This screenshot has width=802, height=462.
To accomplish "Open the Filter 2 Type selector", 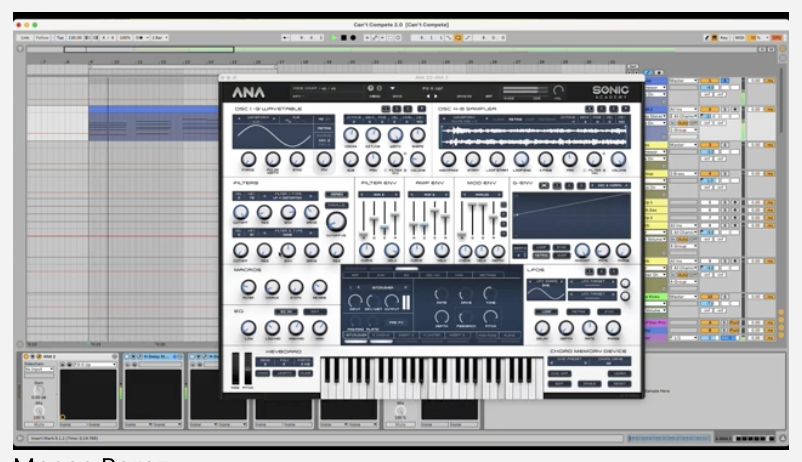I will 288,233.
